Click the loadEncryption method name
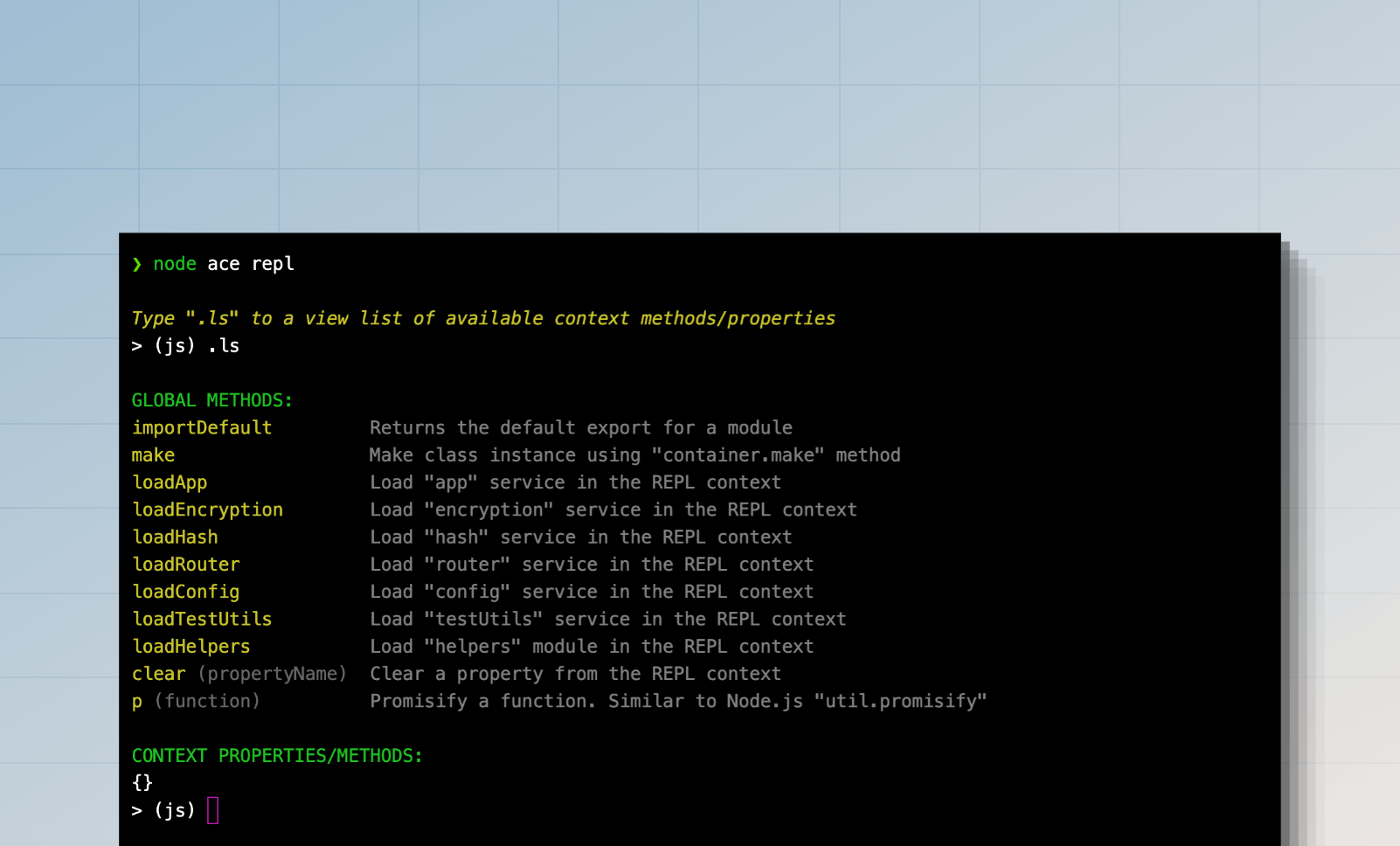Image resolution: width=1400 pixels, height=846 pixels. [207, 510]
